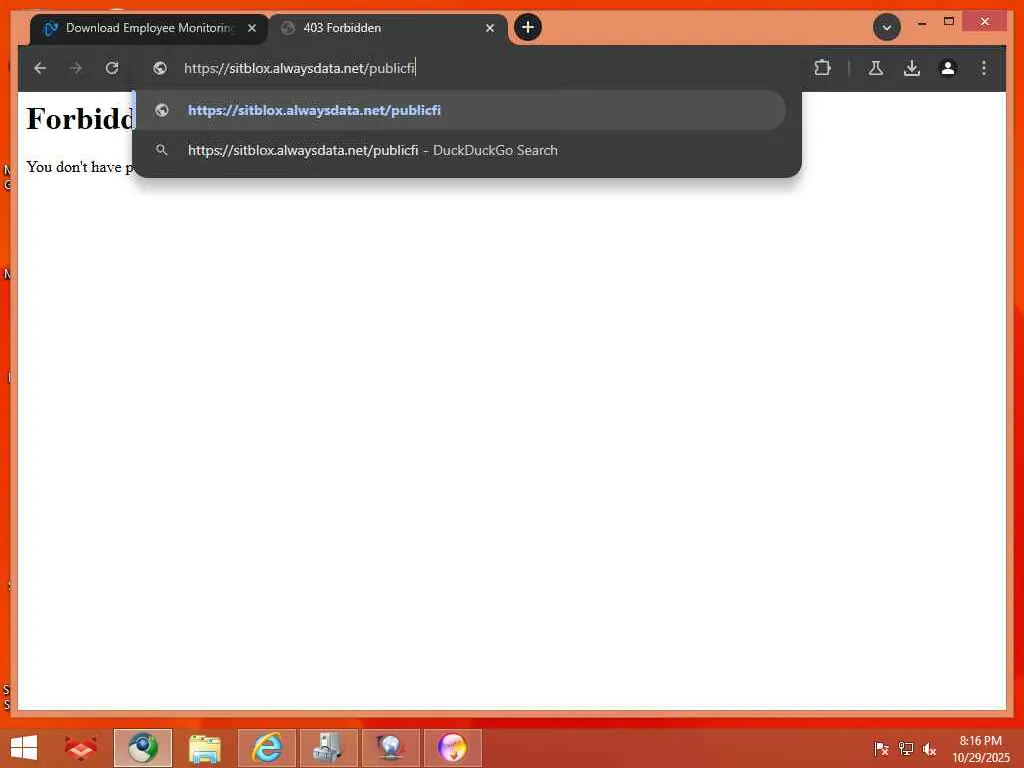The height and width of the screenshot is (768, 1024).
Task: Open a new tab
Action: [528, 27]
